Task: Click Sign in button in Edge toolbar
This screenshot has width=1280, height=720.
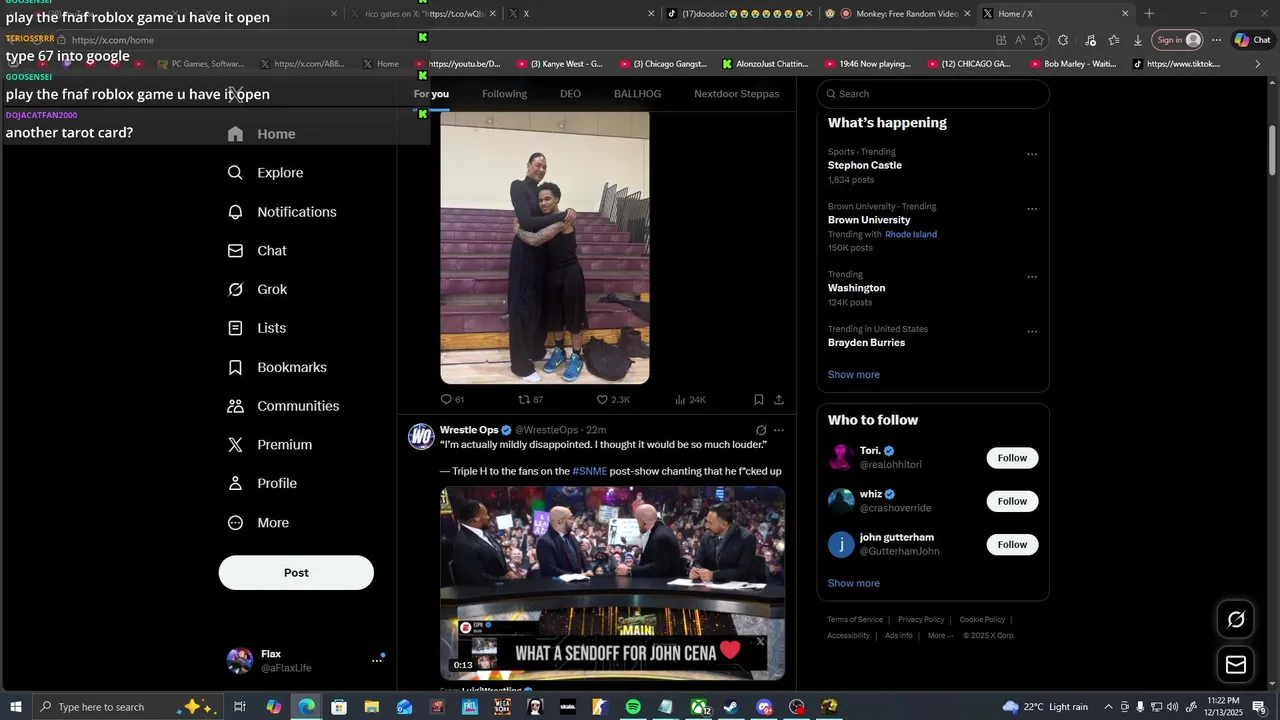Action: (x=1177, y=40)
